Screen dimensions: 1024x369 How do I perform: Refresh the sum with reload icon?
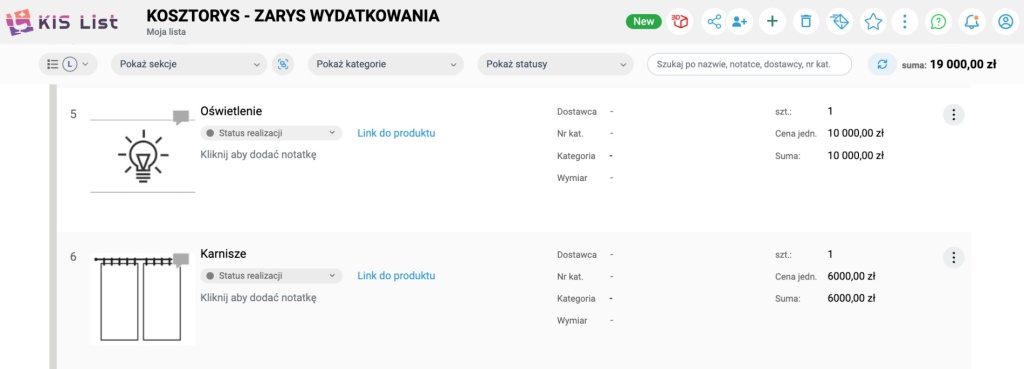tap(882, 64)
